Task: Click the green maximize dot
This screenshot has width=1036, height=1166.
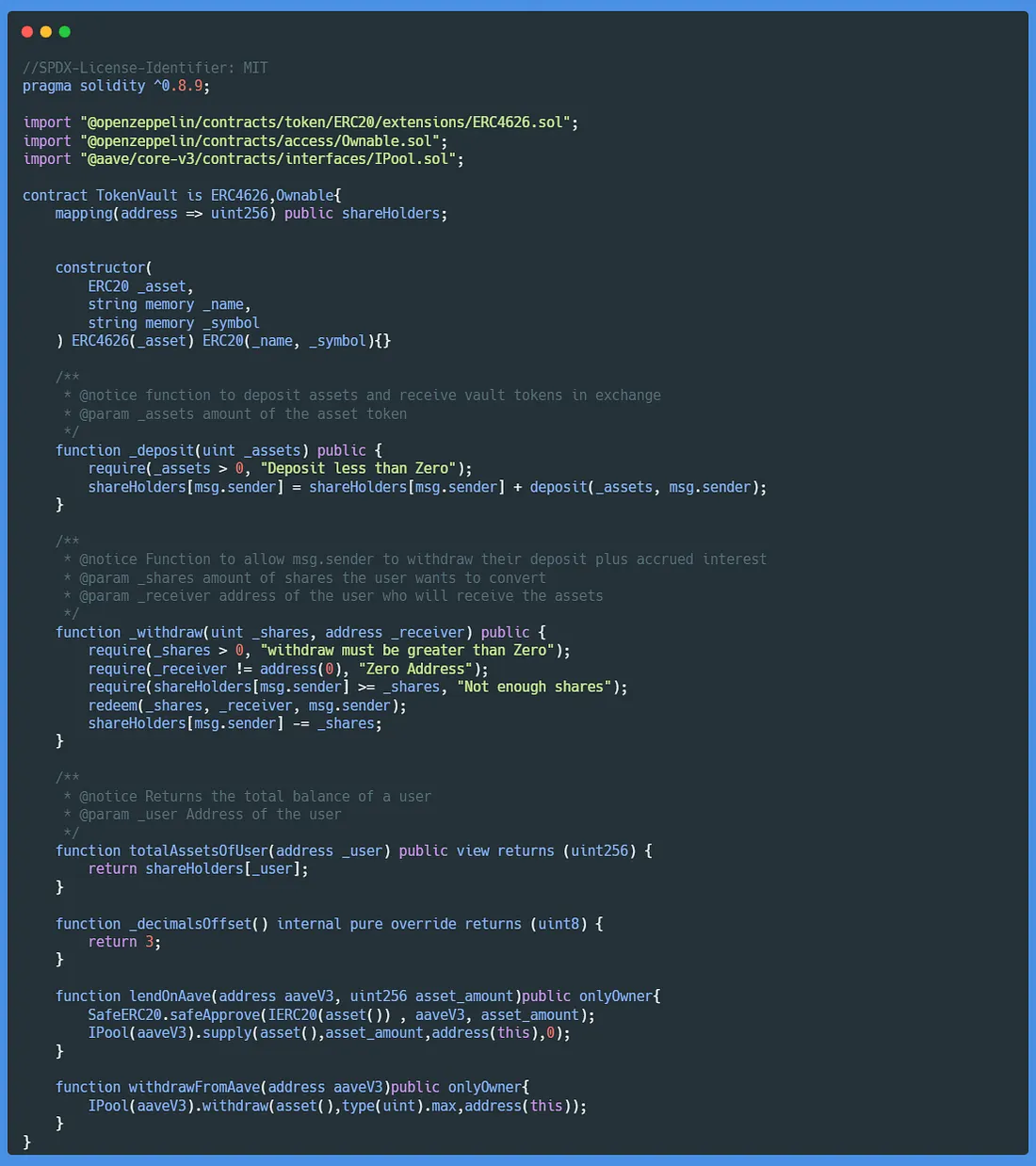Action: [65, 32]
